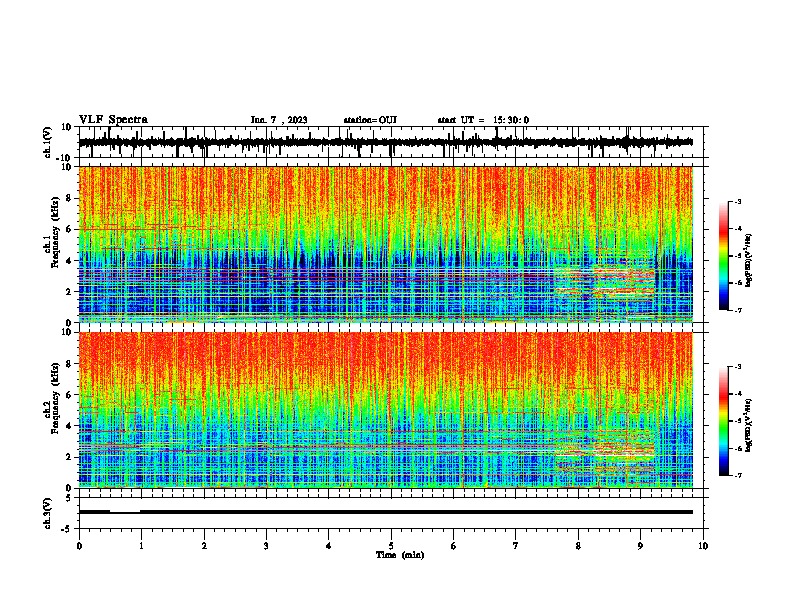Click the "-3" label on ch.1 colorbar
The image size is (792, 612).
click(x=738, y=202)
